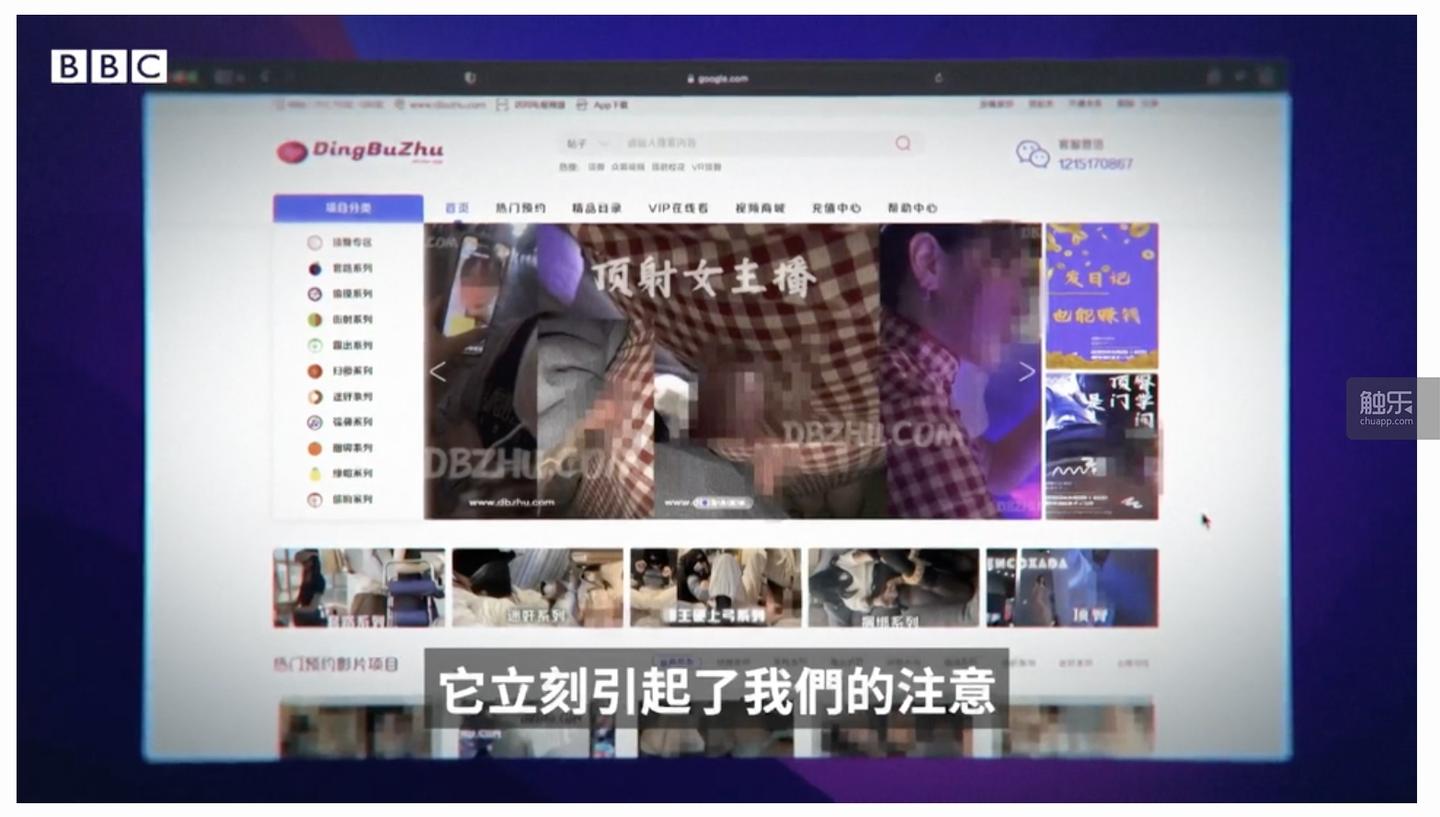Click the purple banner advertisement at upper right

coord(1102,296)
